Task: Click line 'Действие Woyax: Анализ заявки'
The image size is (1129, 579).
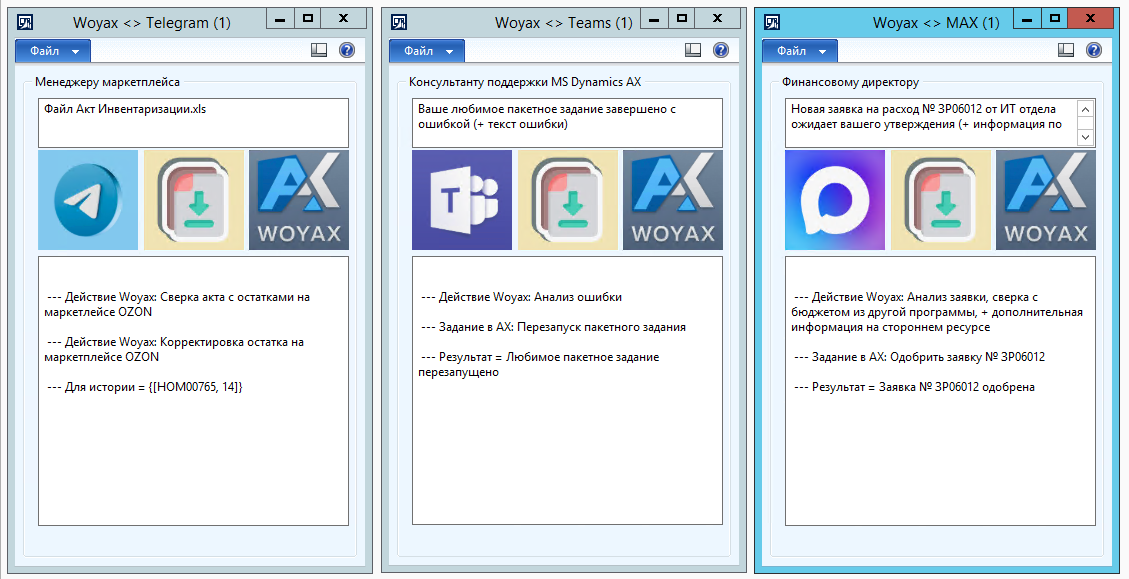Action: pos(937,312)
